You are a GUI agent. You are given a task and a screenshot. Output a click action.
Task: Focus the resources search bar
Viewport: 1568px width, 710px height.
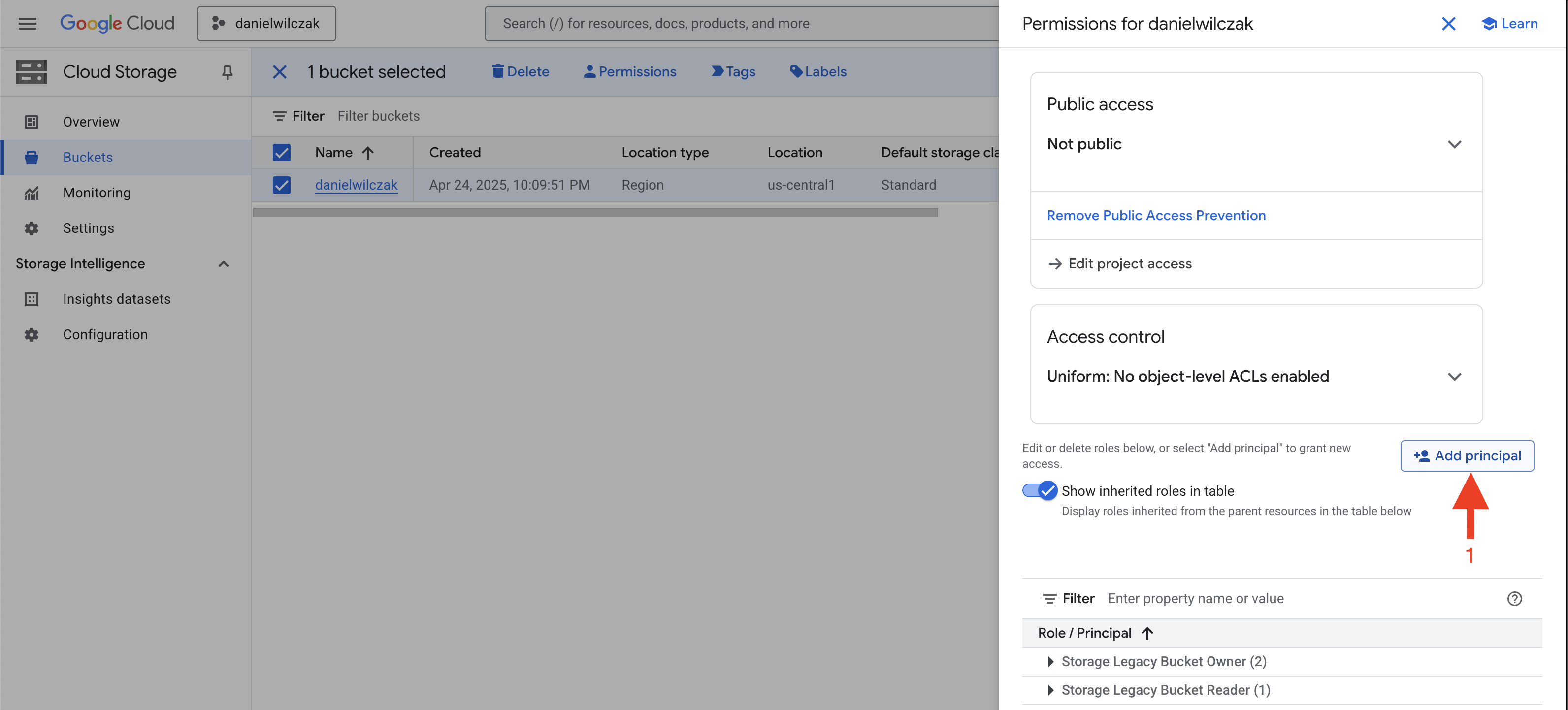[x=741, y=23]
